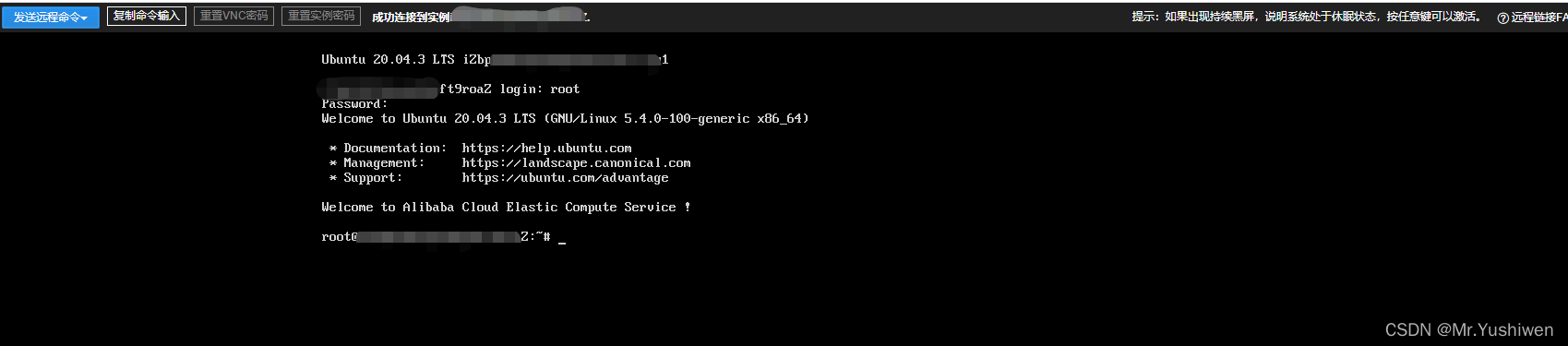Viewport: 1568px width, 346px height.
Task: Click the Management bullet label
Action: [384, 162]
